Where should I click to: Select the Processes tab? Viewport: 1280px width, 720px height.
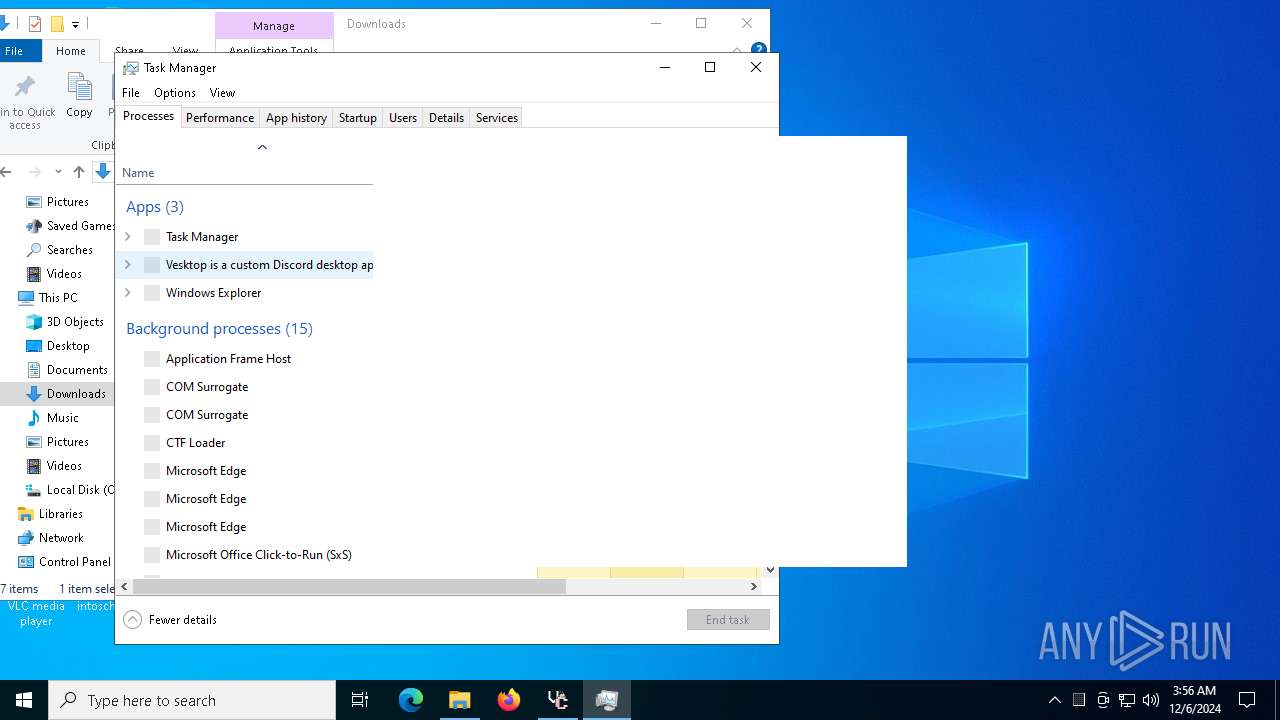point(148,116)
